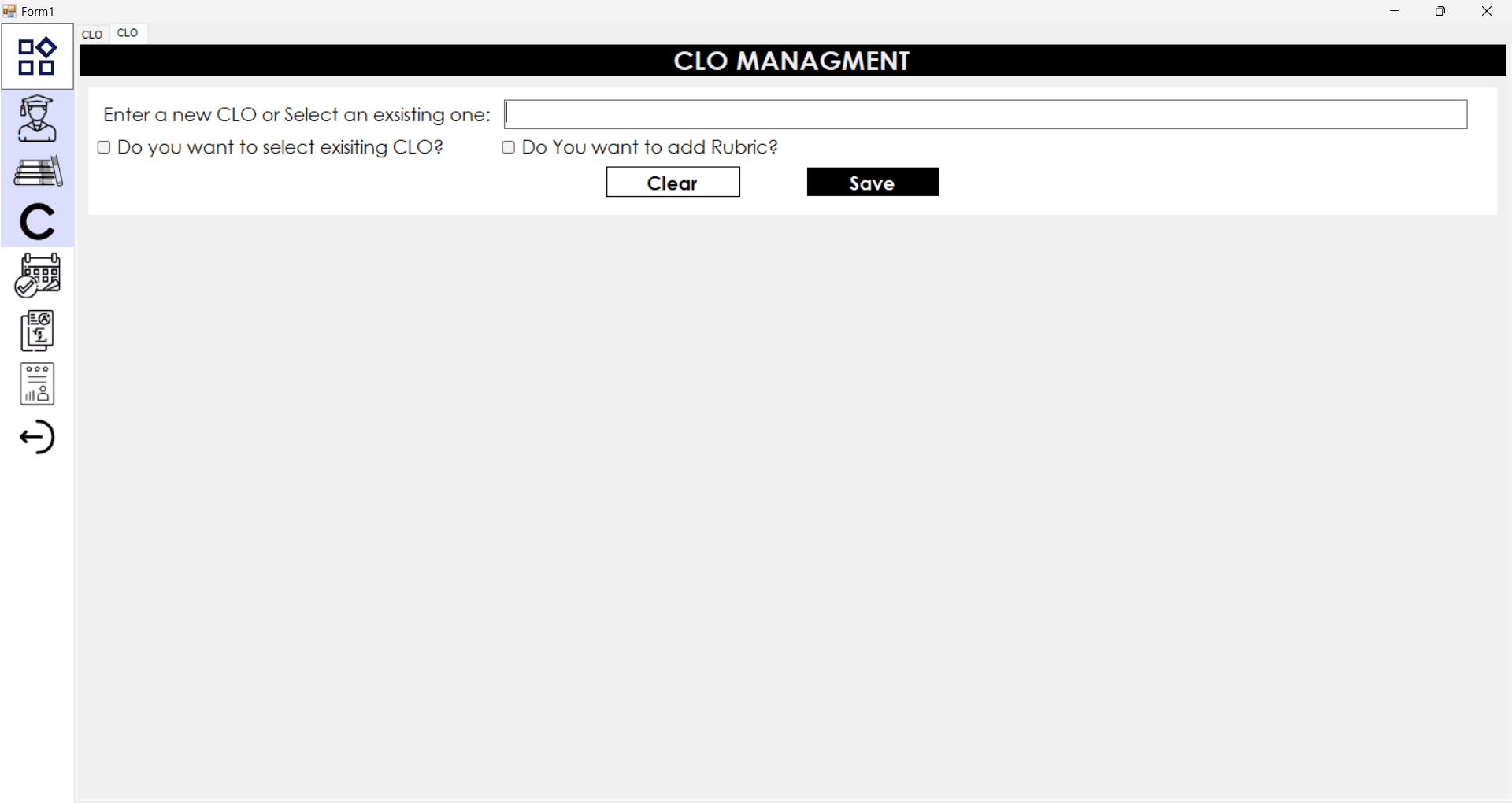Select the second CLO tab
Viewport: 1512px width, 803px height.
pos(128,33)
